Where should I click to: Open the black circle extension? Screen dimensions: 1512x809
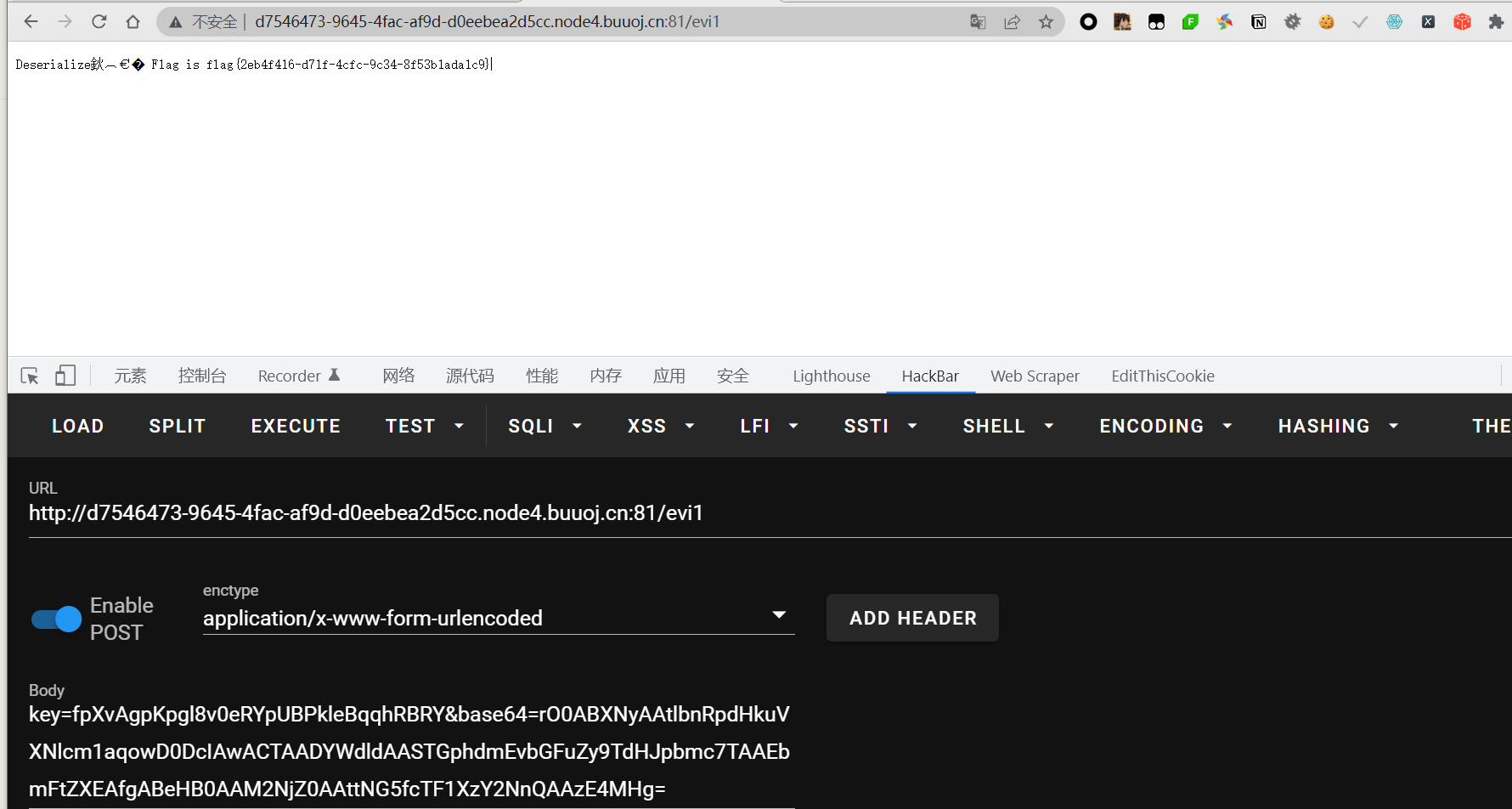click(x=1088, y=22)
